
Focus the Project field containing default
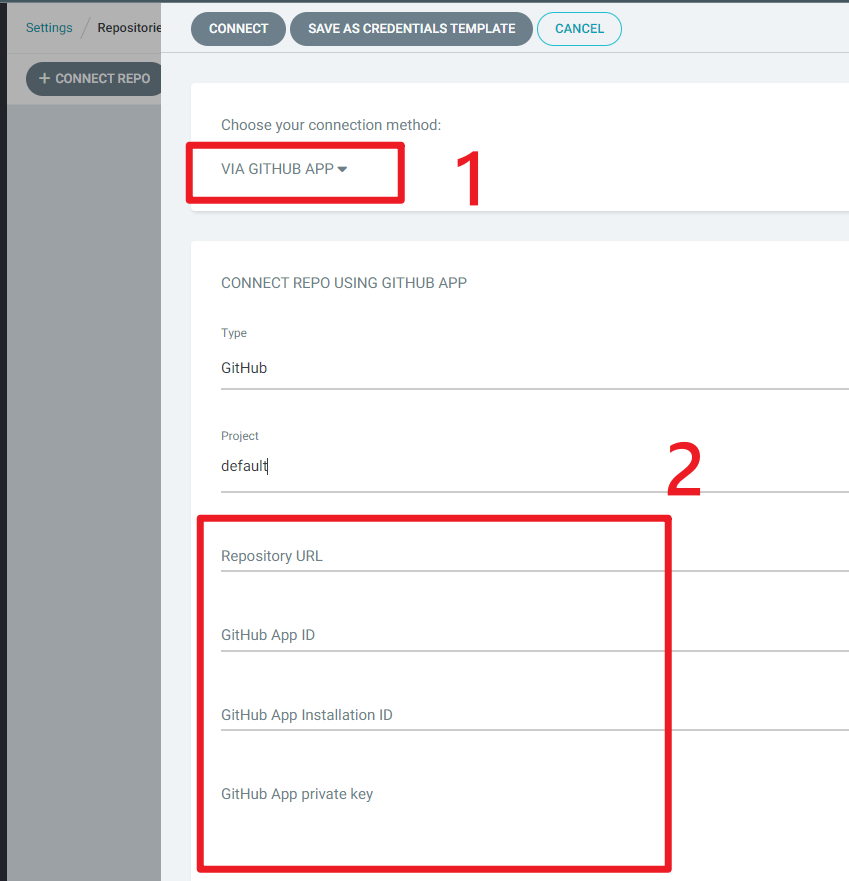pyautogui.click(x=534, y=466)
